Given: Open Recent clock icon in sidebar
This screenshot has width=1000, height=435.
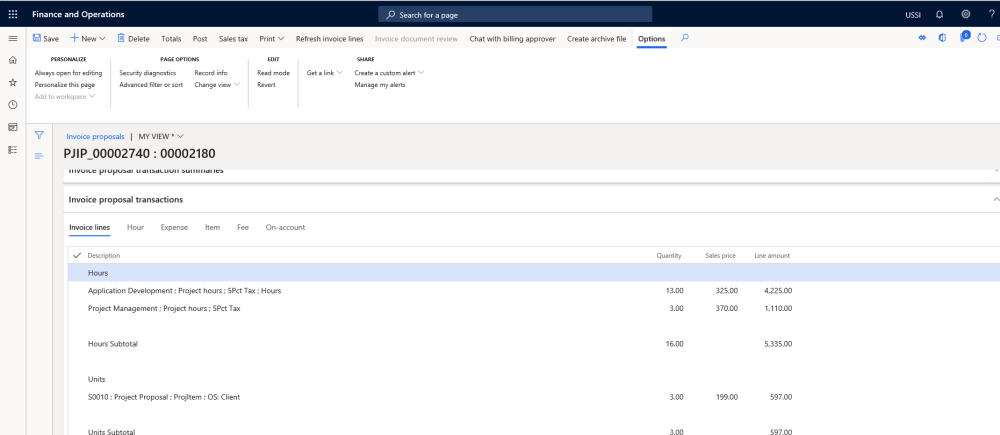Looking at the screenshot, I should pos(12,105).
